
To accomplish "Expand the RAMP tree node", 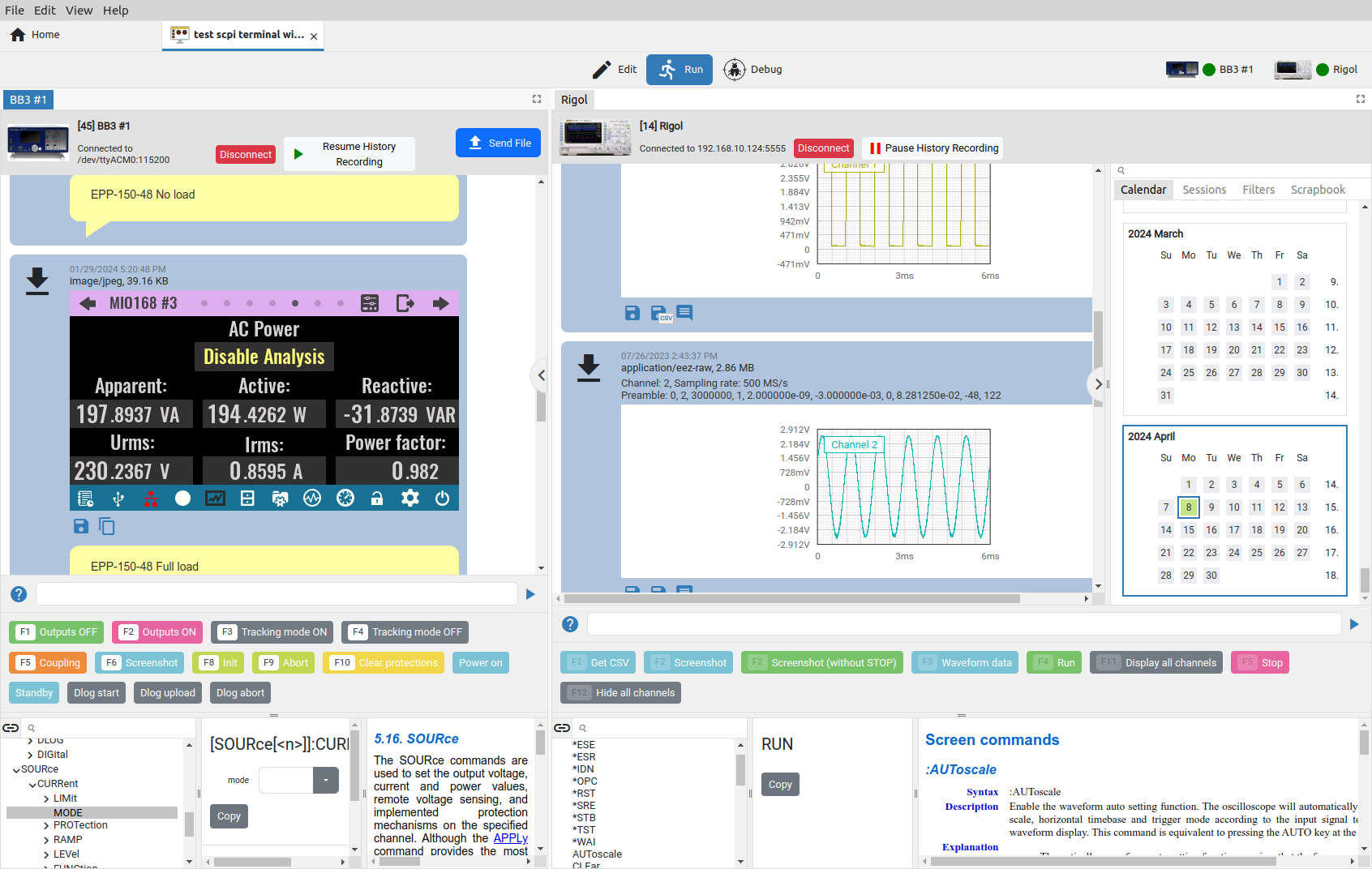I will pyautogui.click(x=46, y=841).
